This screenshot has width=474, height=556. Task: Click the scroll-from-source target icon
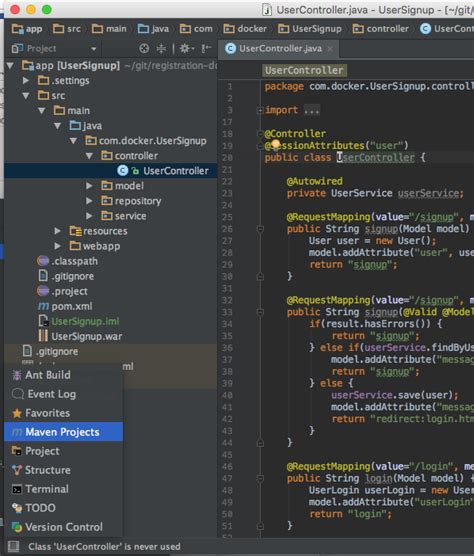click(144, 49)
